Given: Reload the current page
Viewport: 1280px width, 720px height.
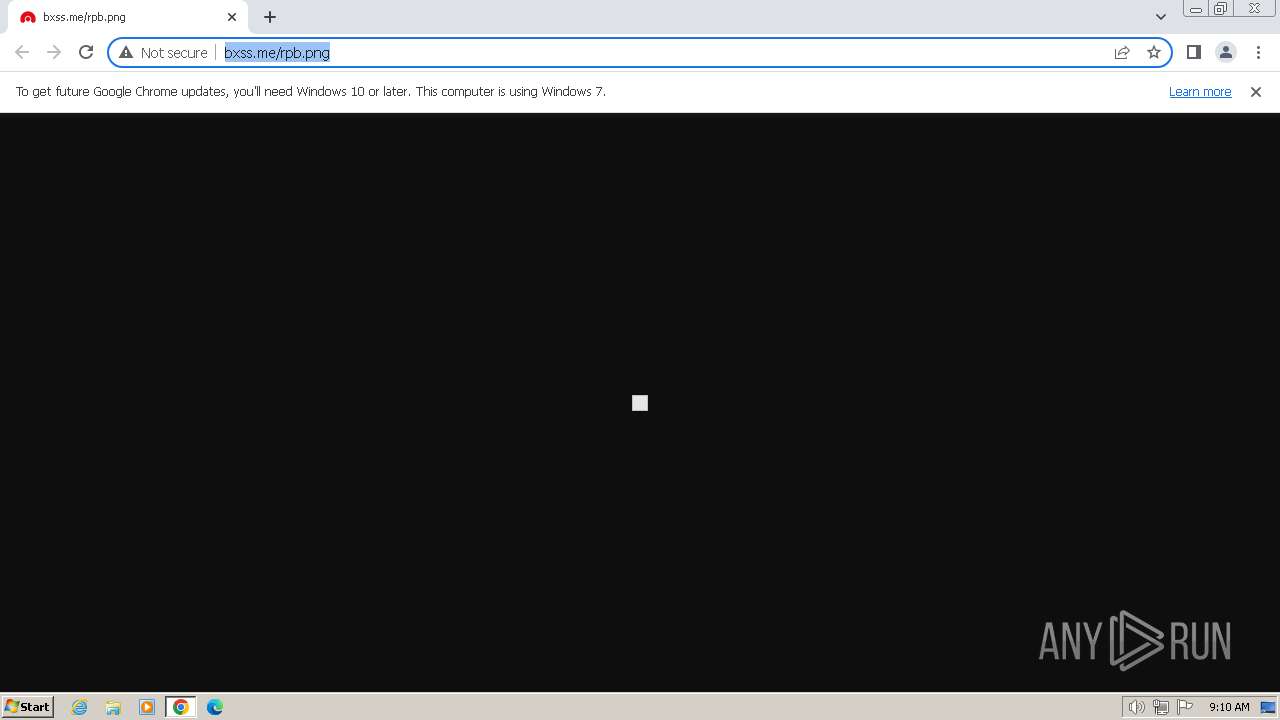Looking at the screenshot, I should pos(86,52).
